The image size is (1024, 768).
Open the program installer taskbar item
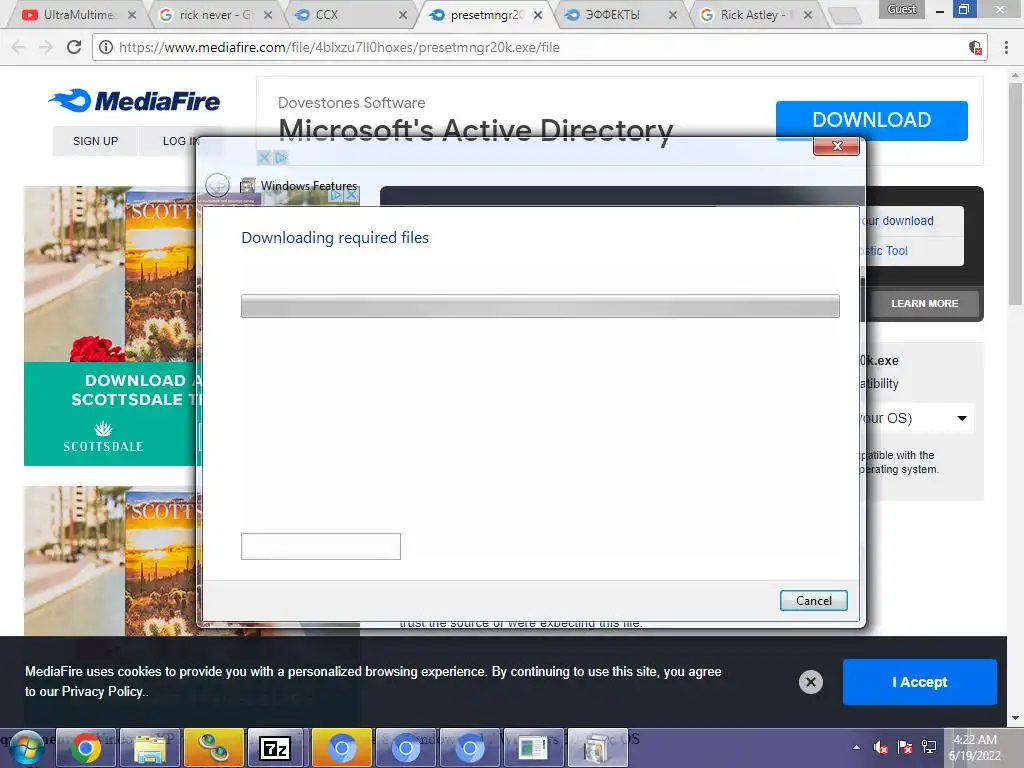click(x=598, y=748)
